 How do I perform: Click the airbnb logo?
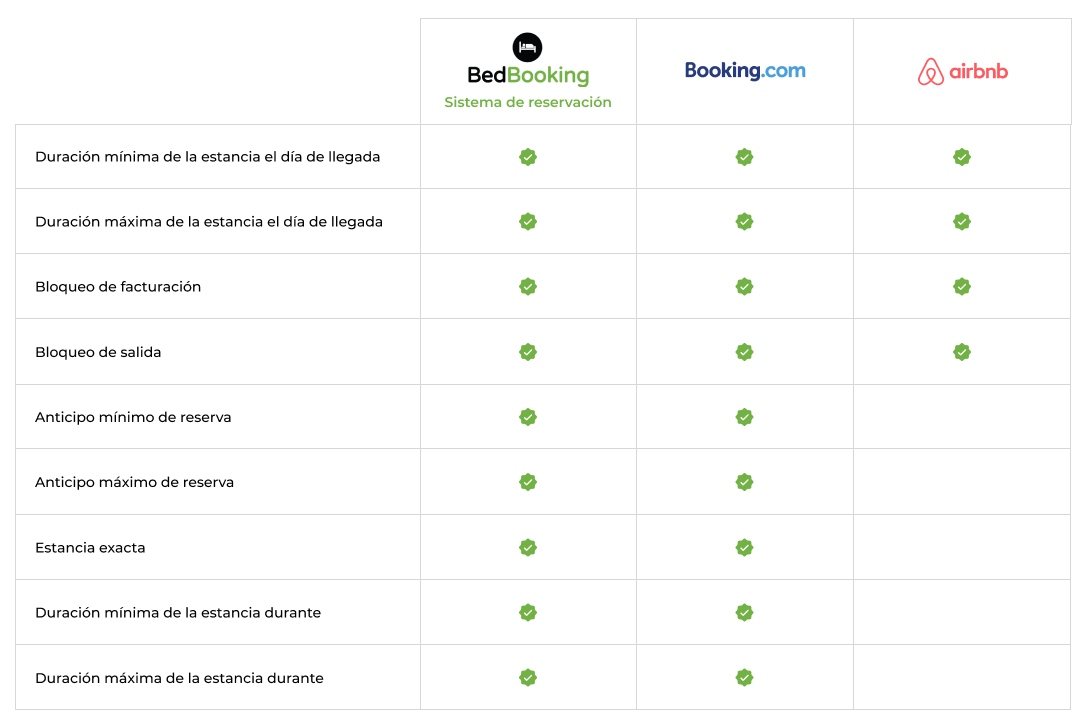point(962,71)
